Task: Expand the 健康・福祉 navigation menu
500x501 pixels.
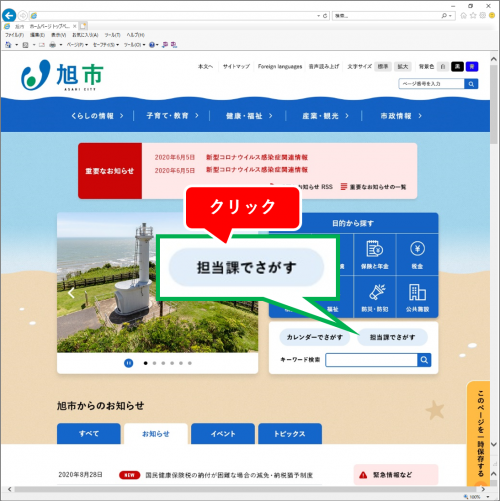Action: 249,116
